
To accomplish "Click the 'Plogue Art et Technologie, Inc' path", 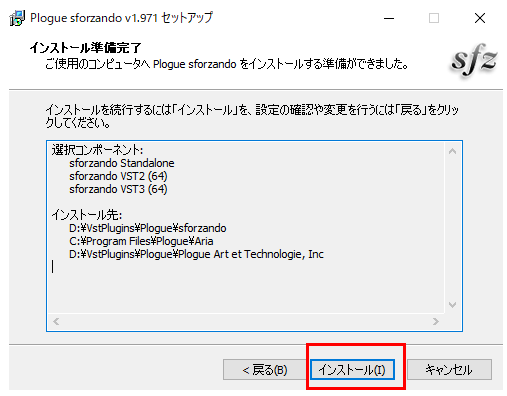I will (196, 254).
